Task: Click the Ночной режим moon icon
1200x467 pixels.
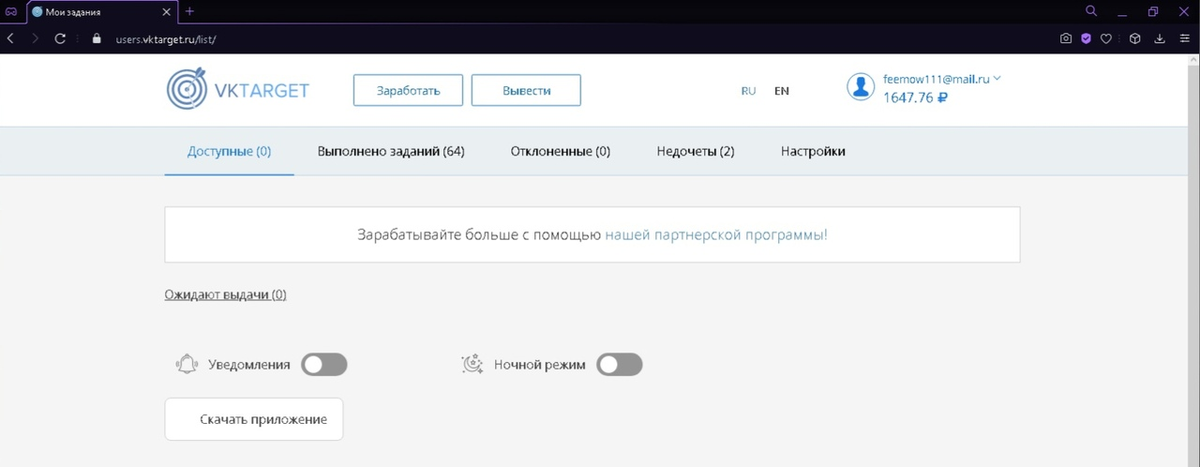Action: (473, 365)
